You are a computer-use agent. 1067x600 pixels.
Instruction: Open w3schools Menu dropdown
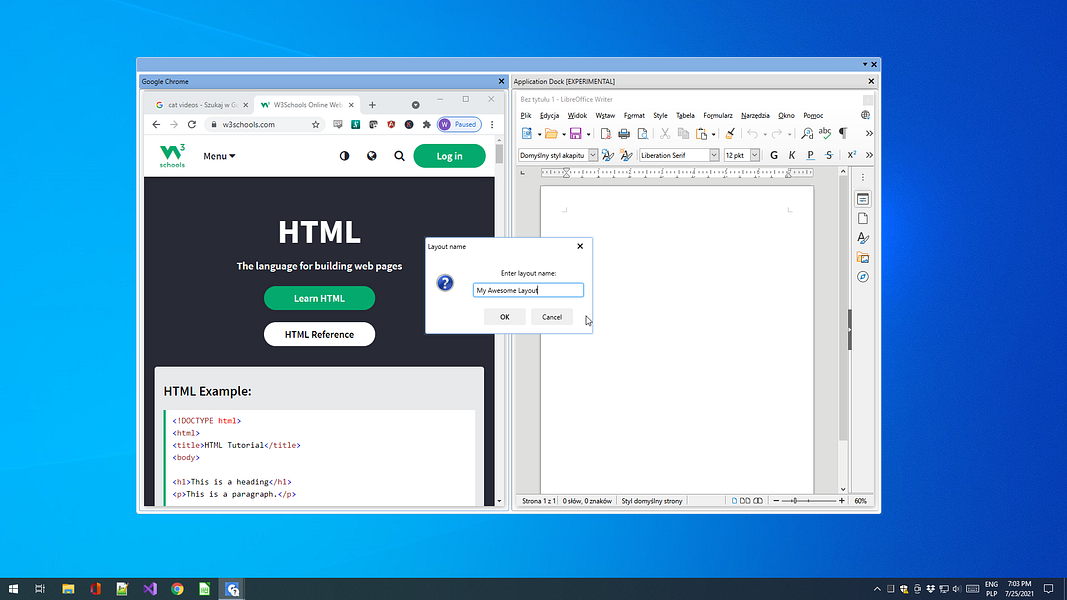pos(219,156)
